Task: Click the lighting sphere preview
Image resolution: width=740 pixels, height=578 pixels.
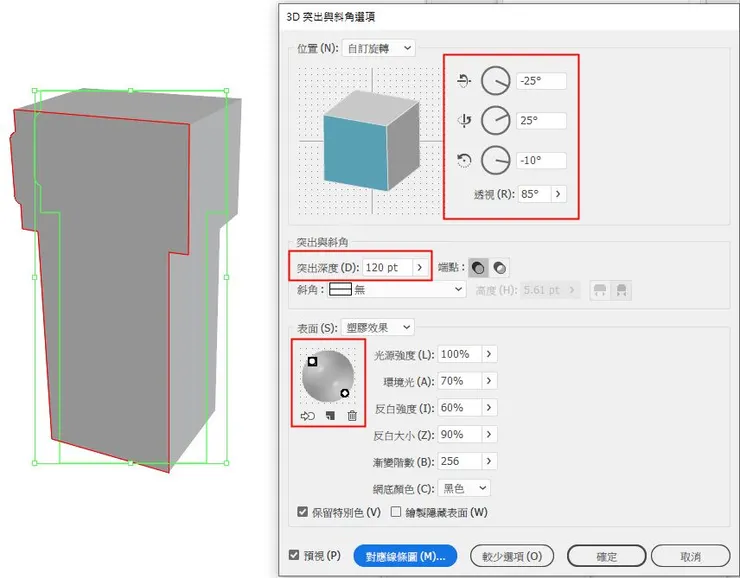Action: coord(328,377)
